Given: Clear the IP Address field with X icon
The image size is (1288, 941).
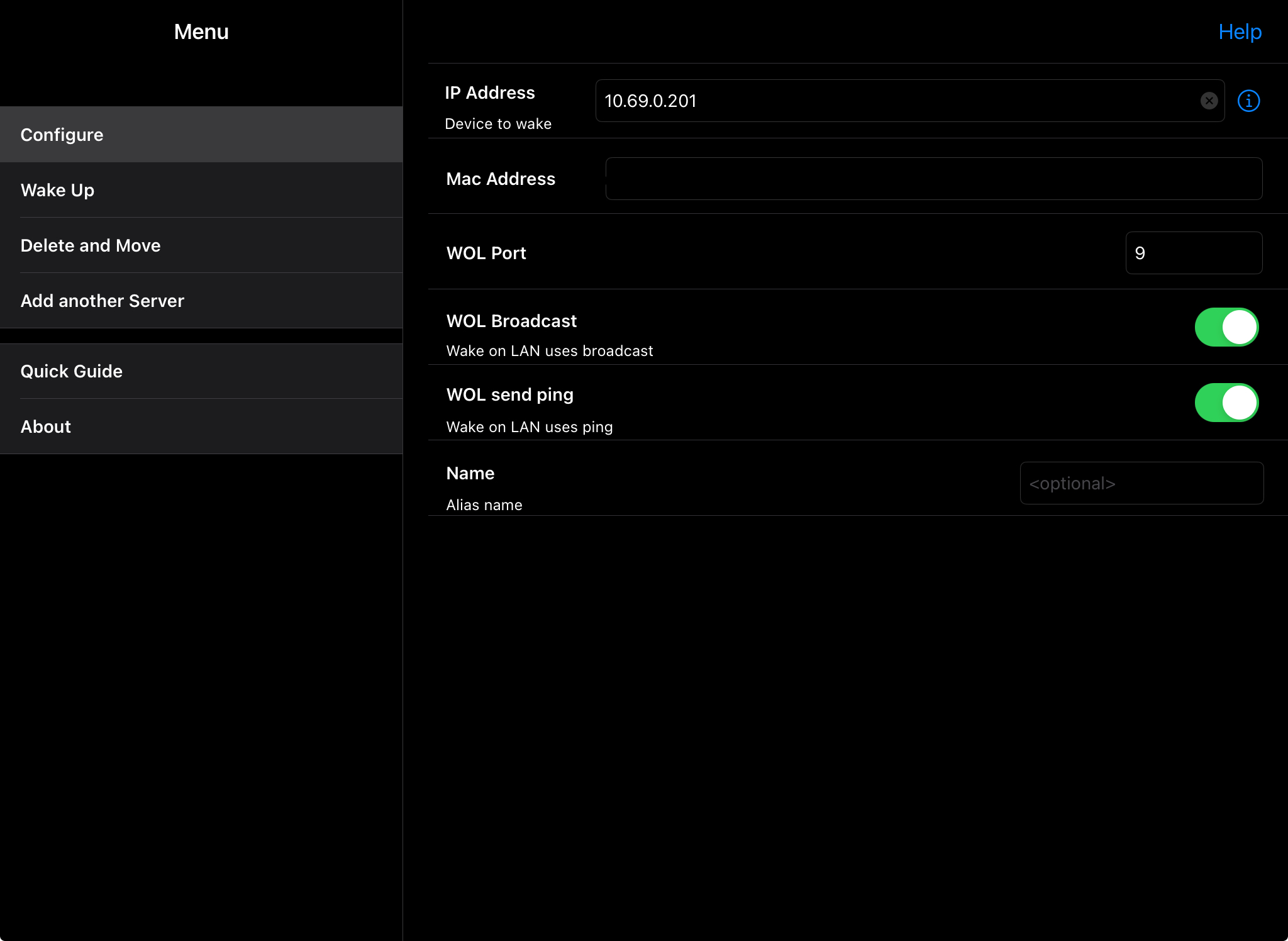Looking at the screenshot, I should [1209, 101].
